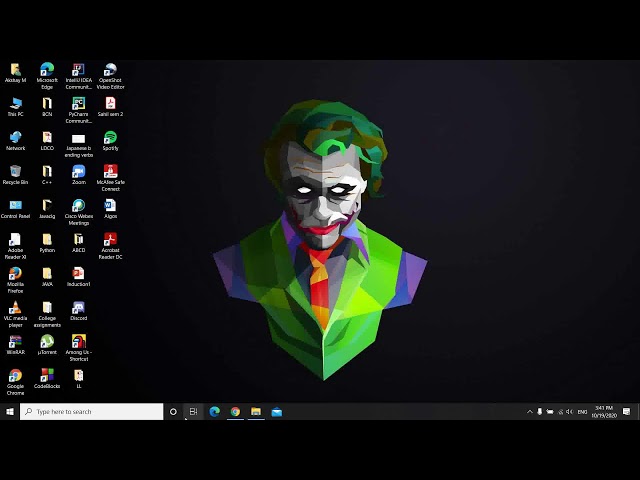The height and width of the screenshot is (480, 640).
Task: Select the folder below the C++ folder
Action: pyautogui.click(x=47, y=209)
